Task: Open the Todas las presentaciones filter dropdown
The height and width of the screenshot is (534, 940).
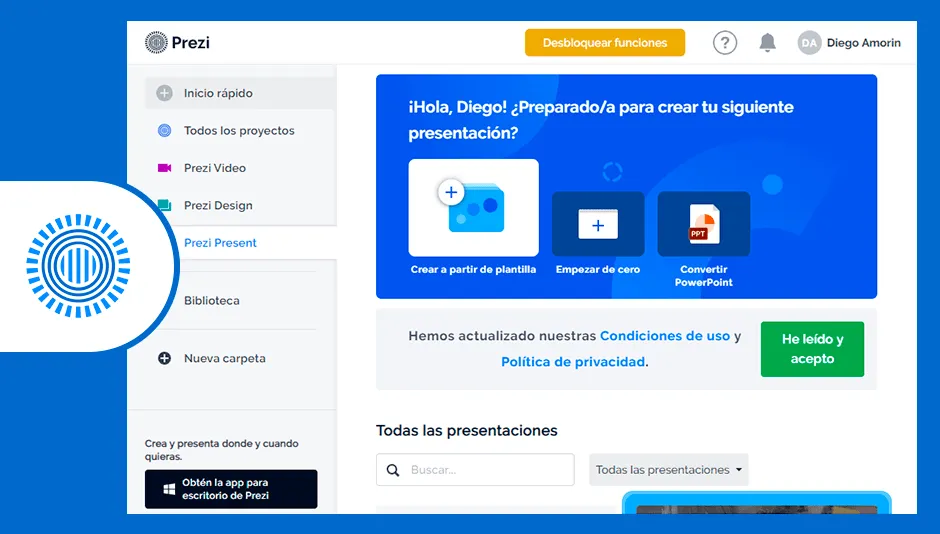Action: click(668, 470)
